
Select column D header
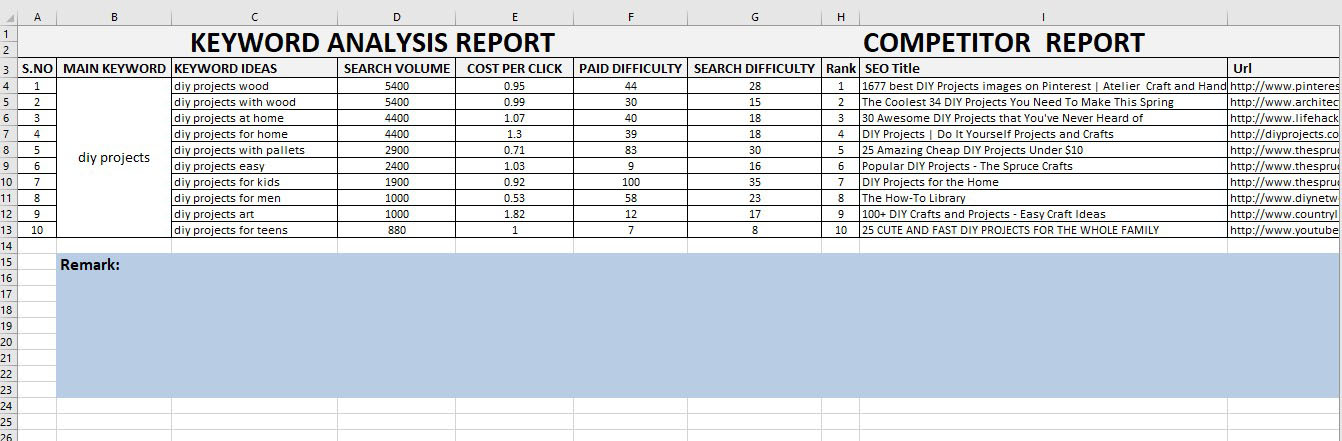(397, 17)
